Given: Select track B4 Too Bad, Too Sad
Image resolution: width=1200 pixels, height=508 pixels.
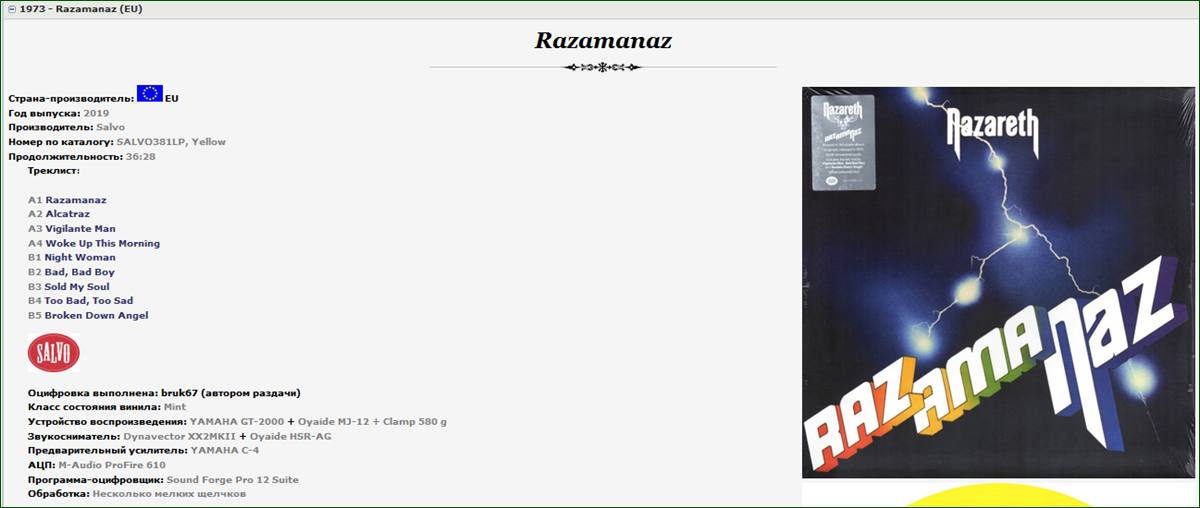Looking at the screenshot, I should [x=80, y=300].
